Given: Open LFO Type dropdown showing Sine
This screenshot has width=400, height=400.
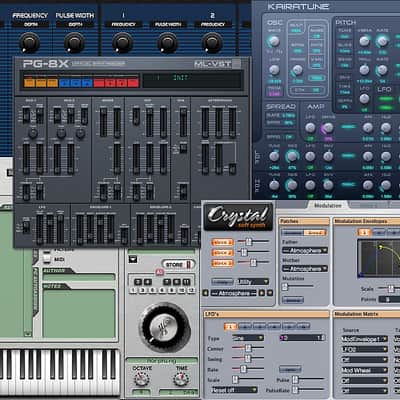Looking at the screenshot, I should pyautogui.click(x=248, y=338).
